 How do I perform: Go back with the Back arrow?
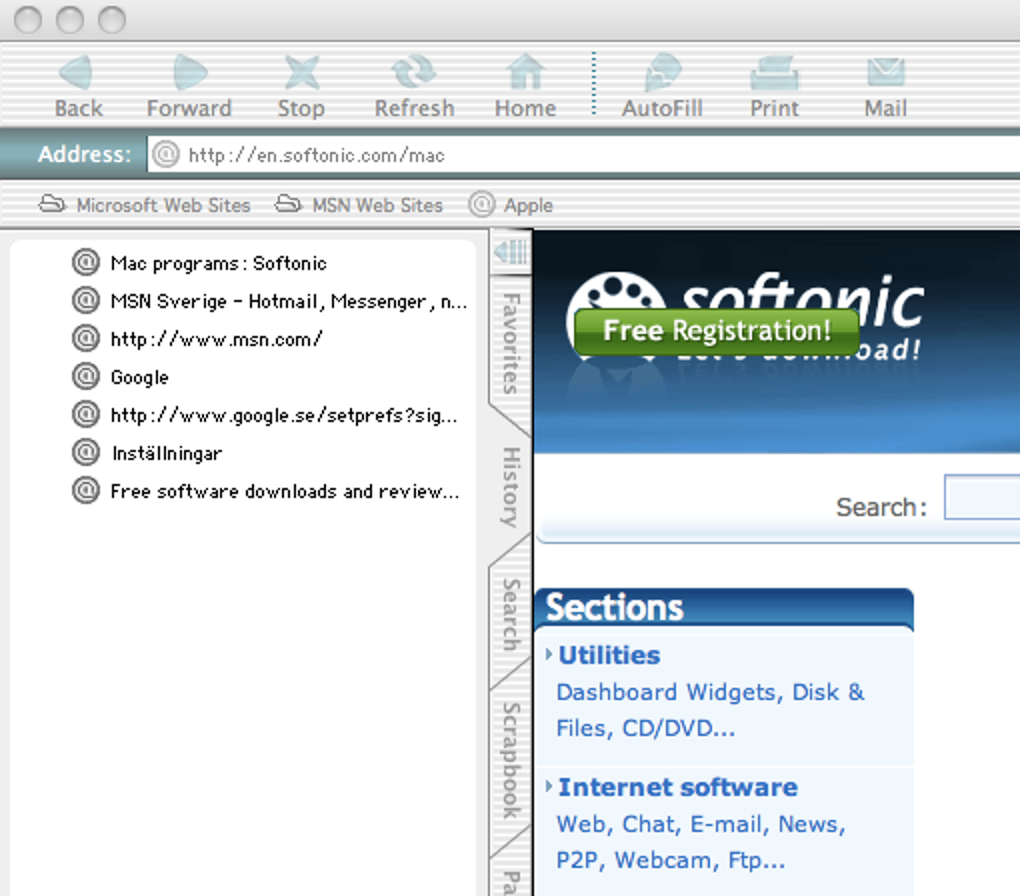pos(77,72)
